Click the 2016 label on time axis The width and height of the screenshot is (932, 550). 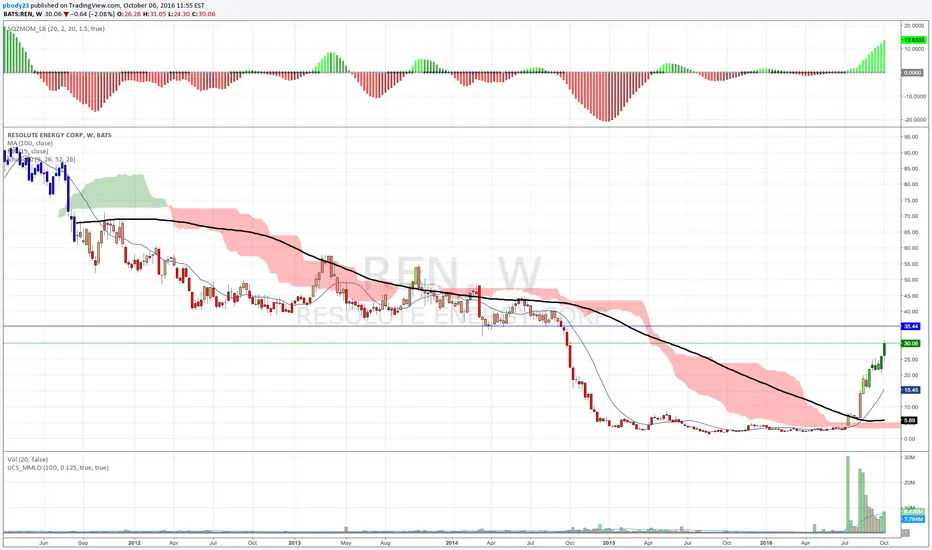pyautogui.click(x=766, y=543)
